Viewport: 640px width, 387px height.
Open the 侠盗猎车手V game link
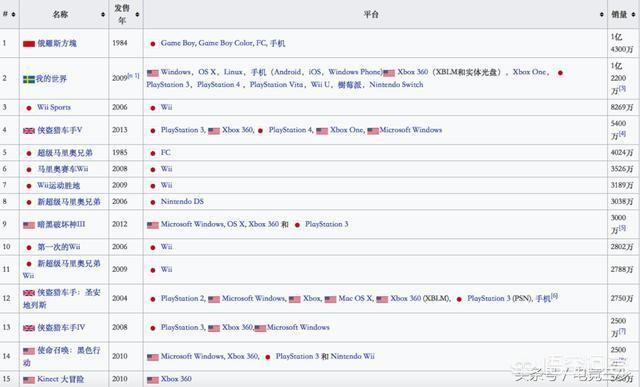click(x=60, y=130)
